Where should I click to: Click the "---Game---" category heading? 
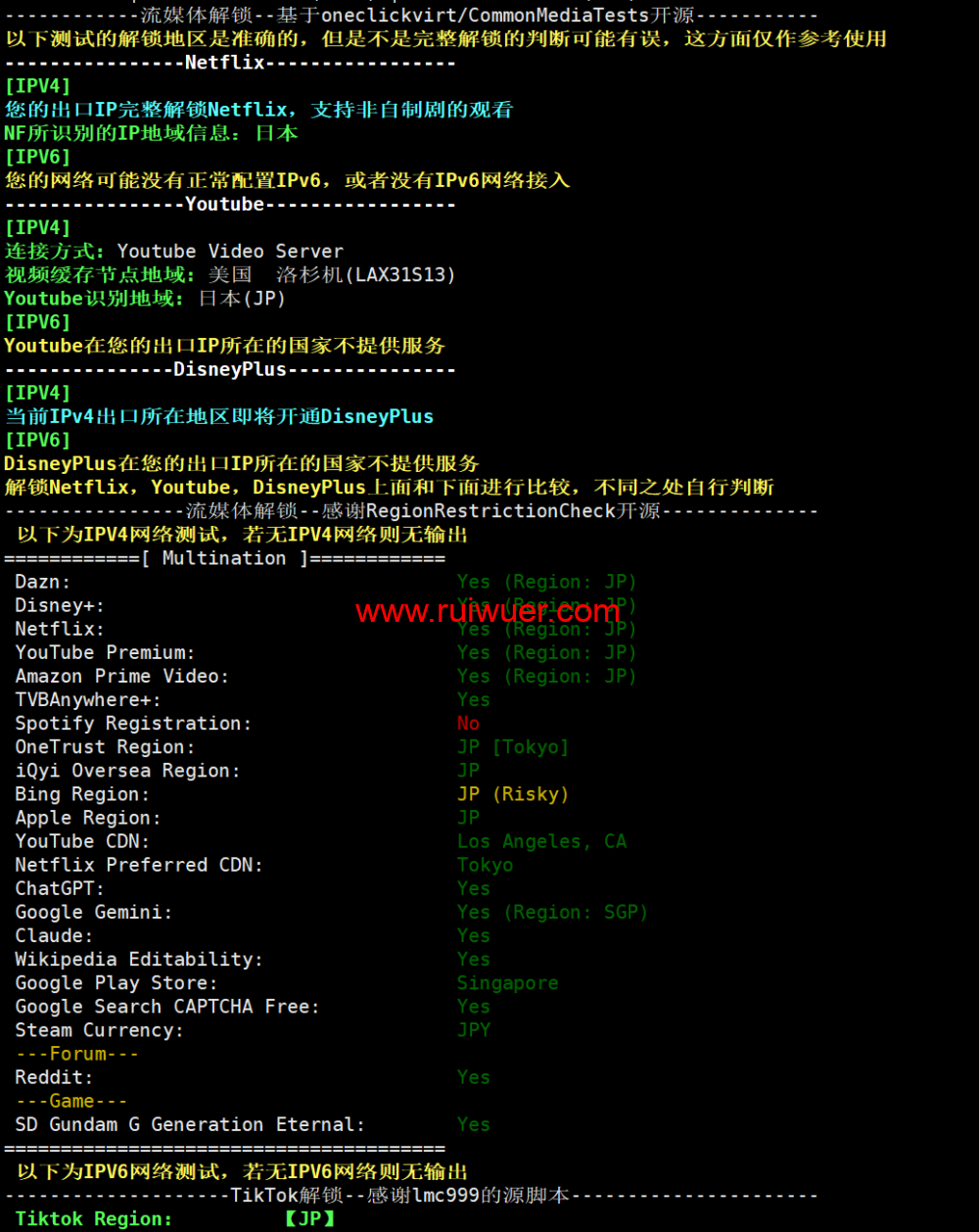click(x=71, y=1101)
